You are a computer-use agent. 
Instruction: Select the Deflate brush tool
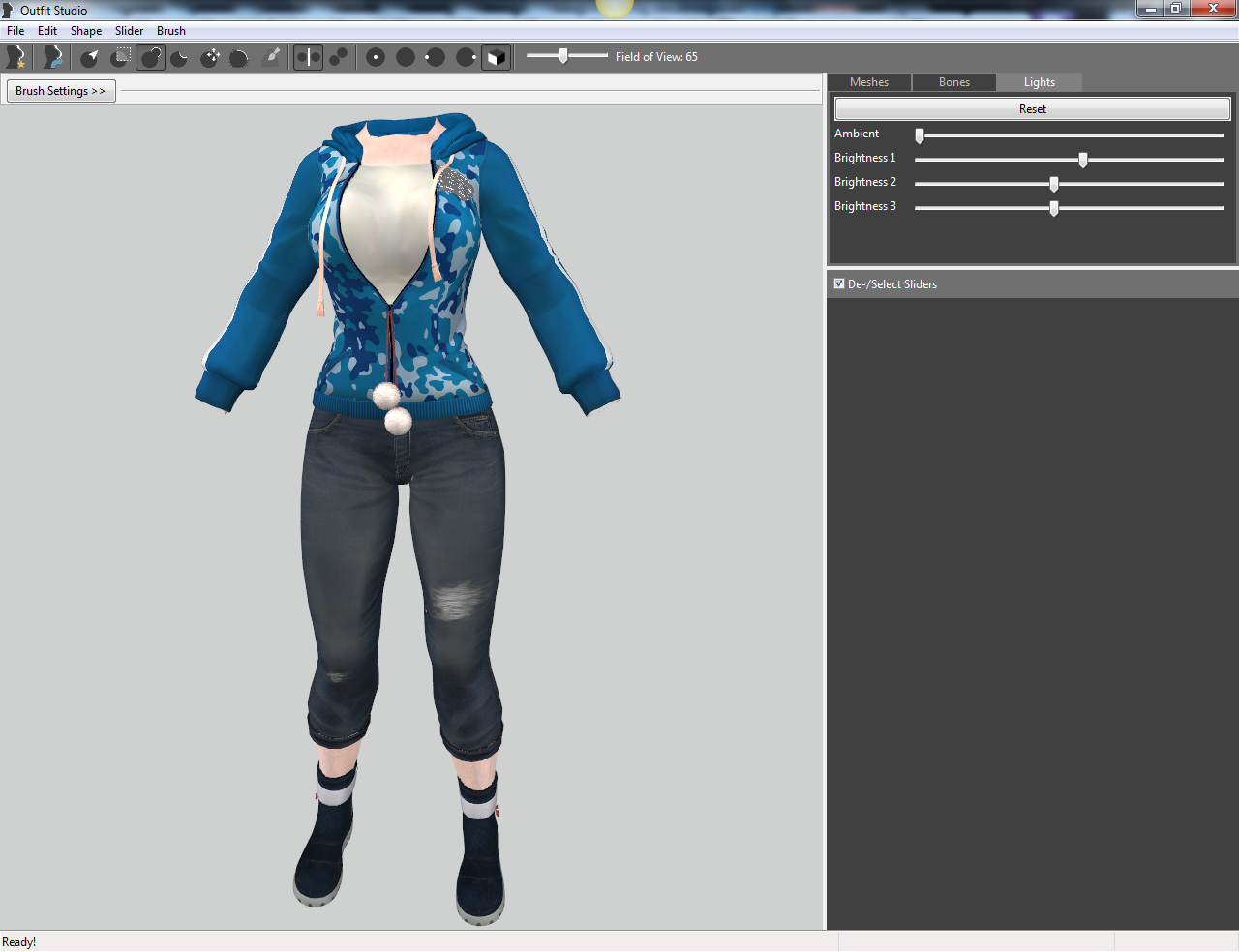click(x=180, y=57)
